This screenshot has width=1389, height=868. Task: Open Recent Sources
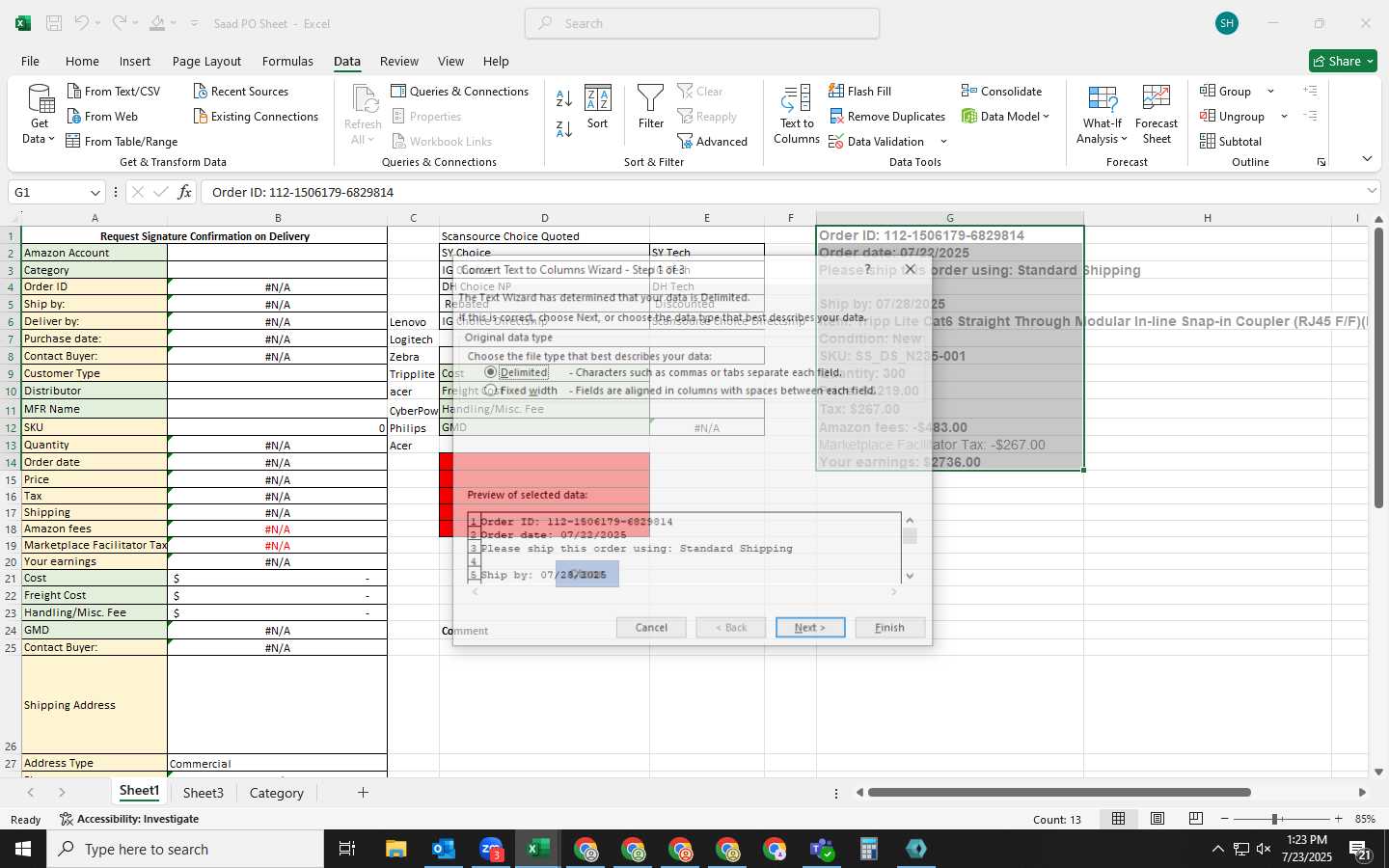pos(241,91)
